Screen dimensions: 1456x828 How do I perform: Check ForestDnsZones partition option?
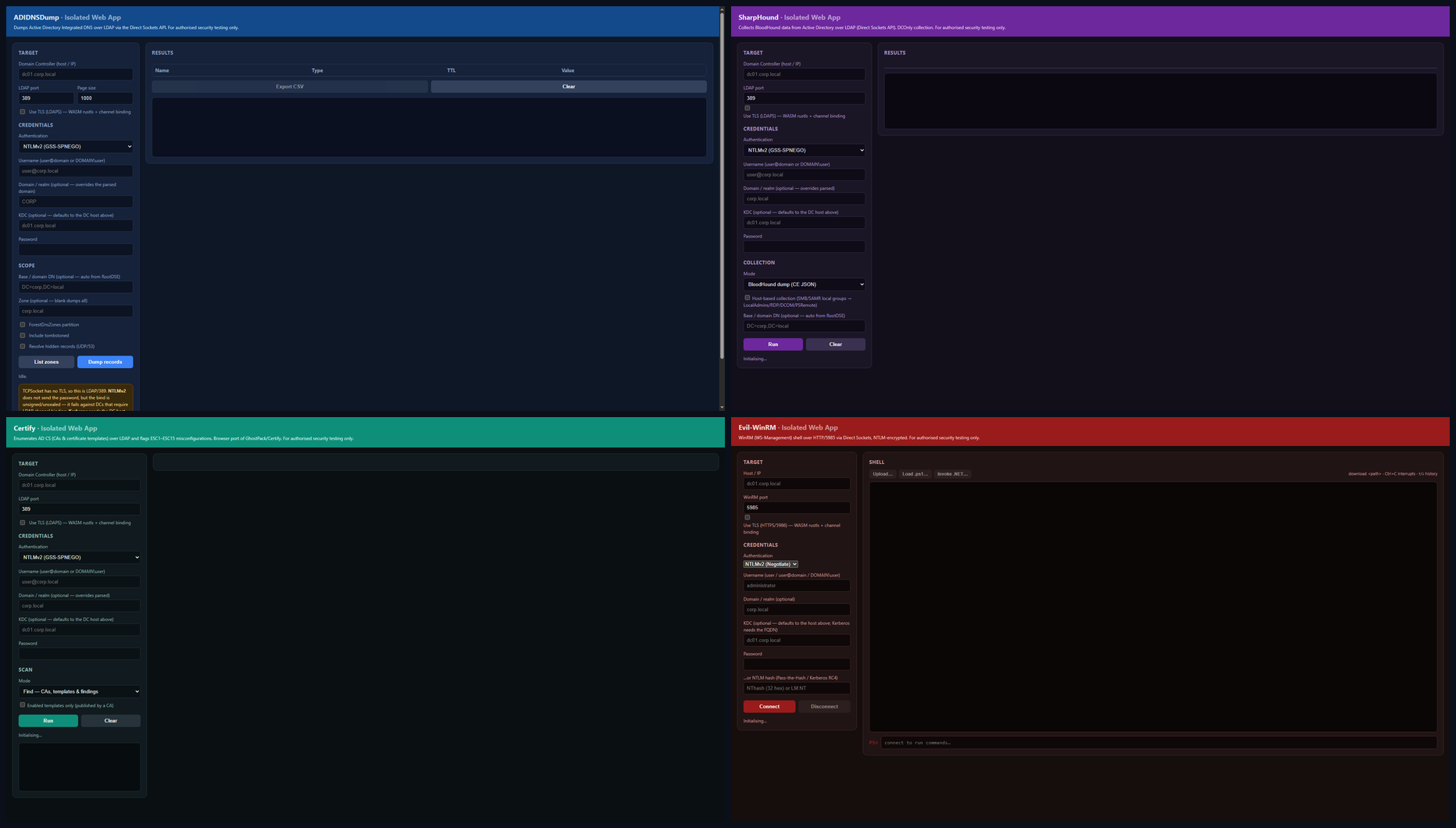click(x=23, y=324)
